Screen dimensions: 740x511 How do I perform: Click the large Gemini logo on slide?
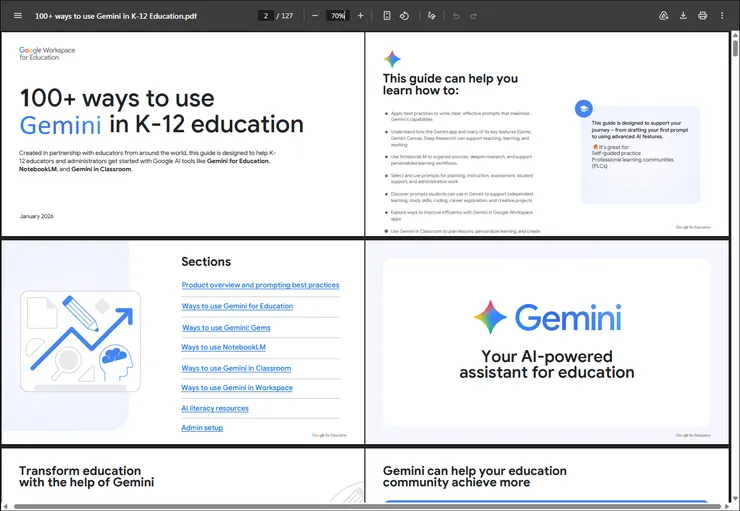pyautogui.click(x=547, y=317)
